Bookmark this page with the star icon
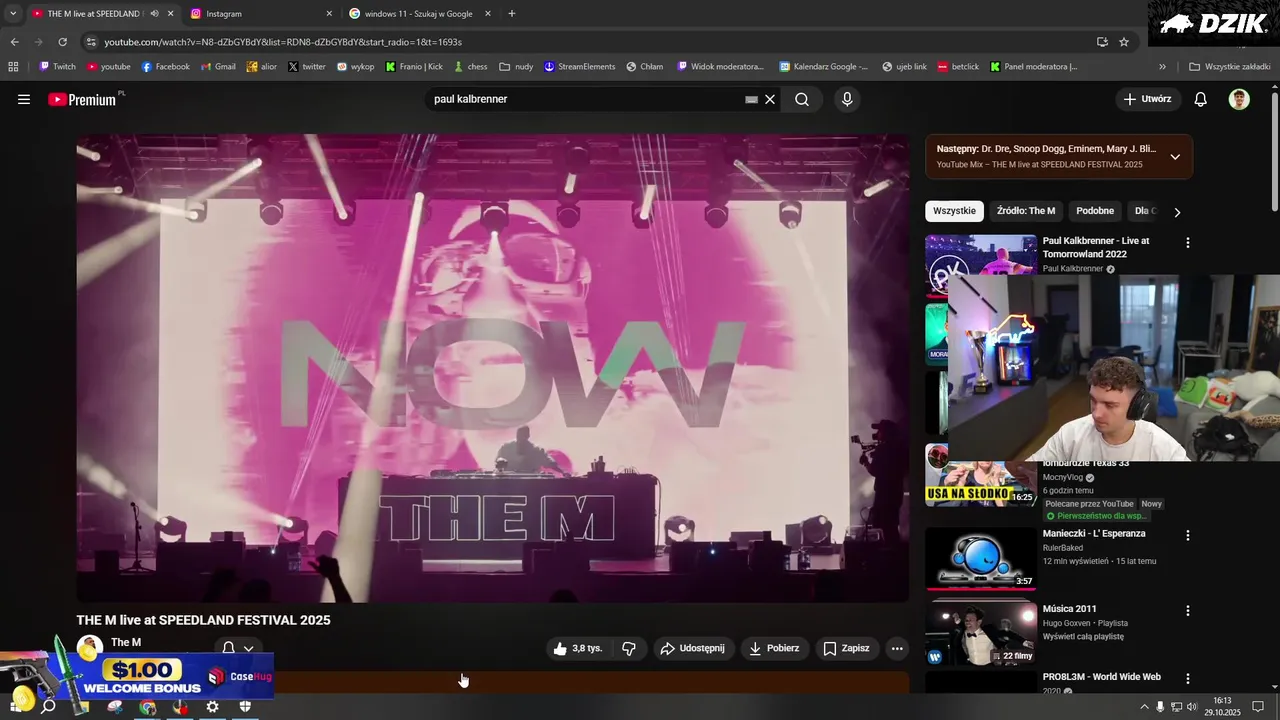The height and width of the screenshot is (720, 1280). [1124, 42]
